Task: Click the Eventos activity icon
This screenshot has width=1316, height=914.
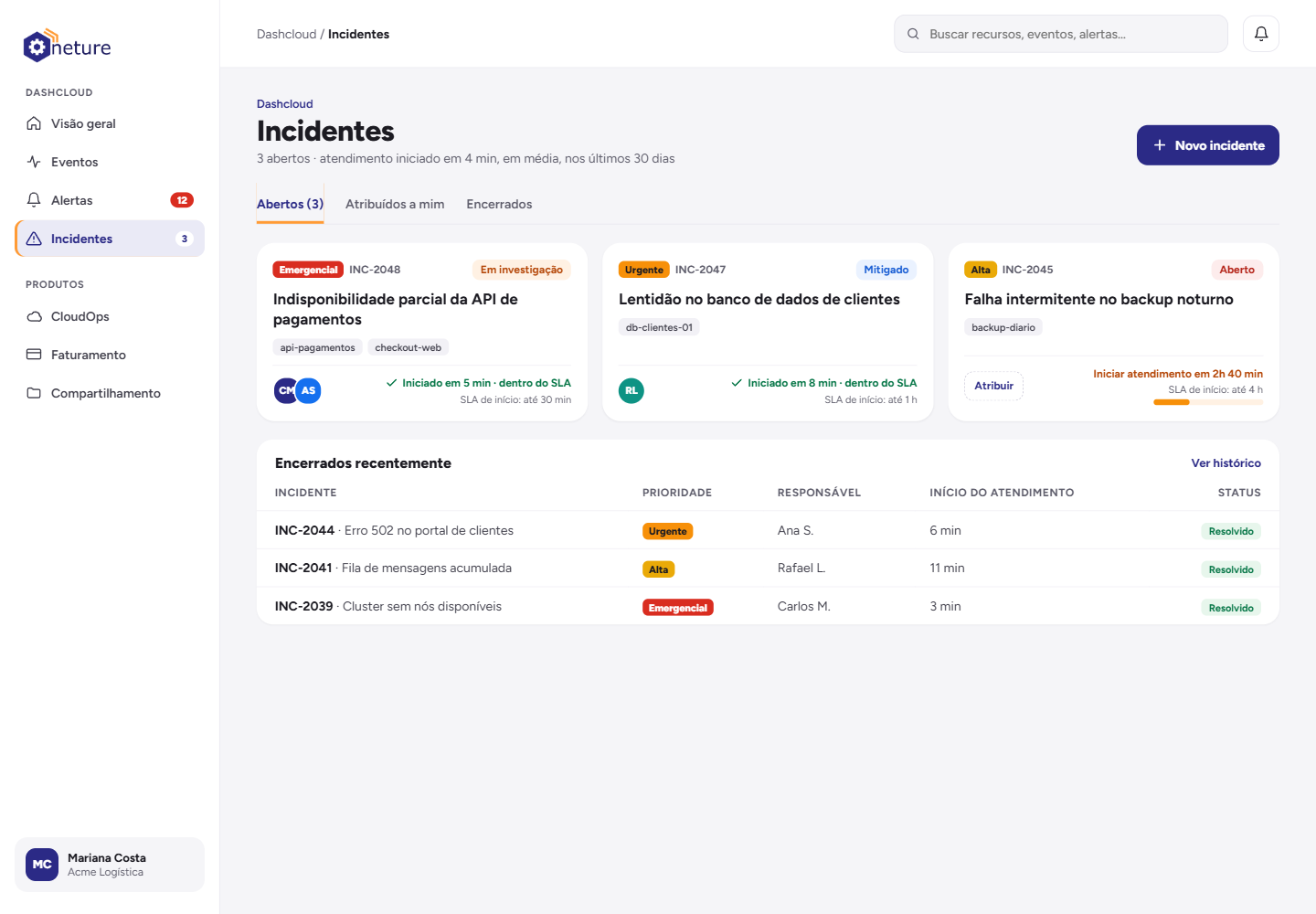Action: click(34, 162)
